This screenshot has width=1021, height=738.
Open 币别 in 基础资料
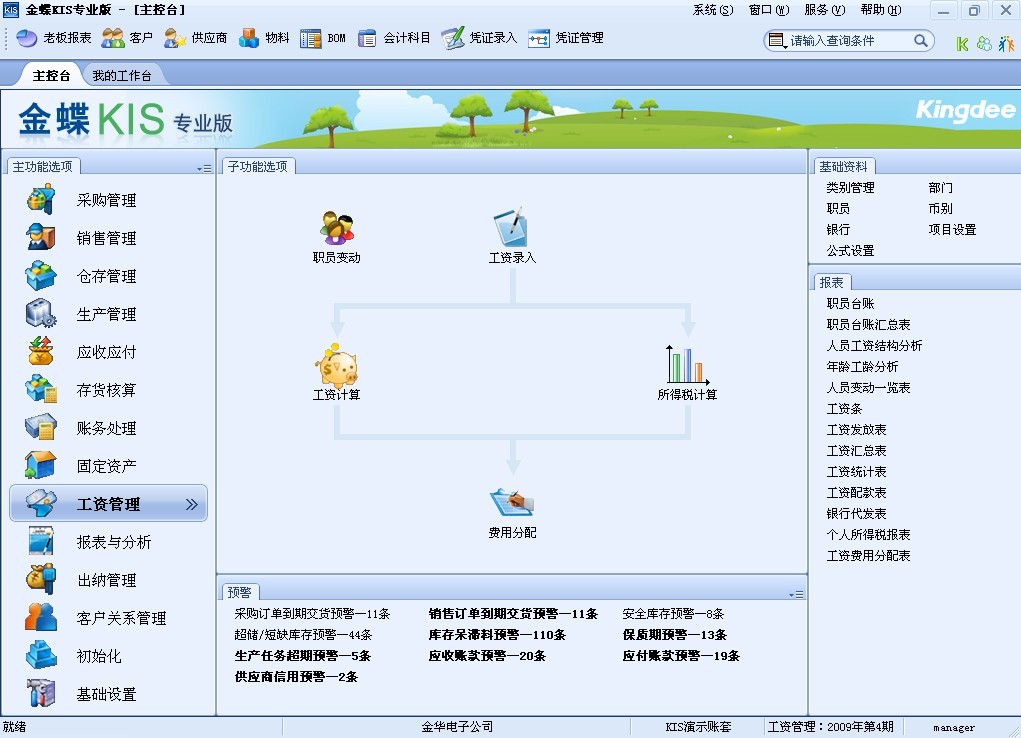point(940,208)
